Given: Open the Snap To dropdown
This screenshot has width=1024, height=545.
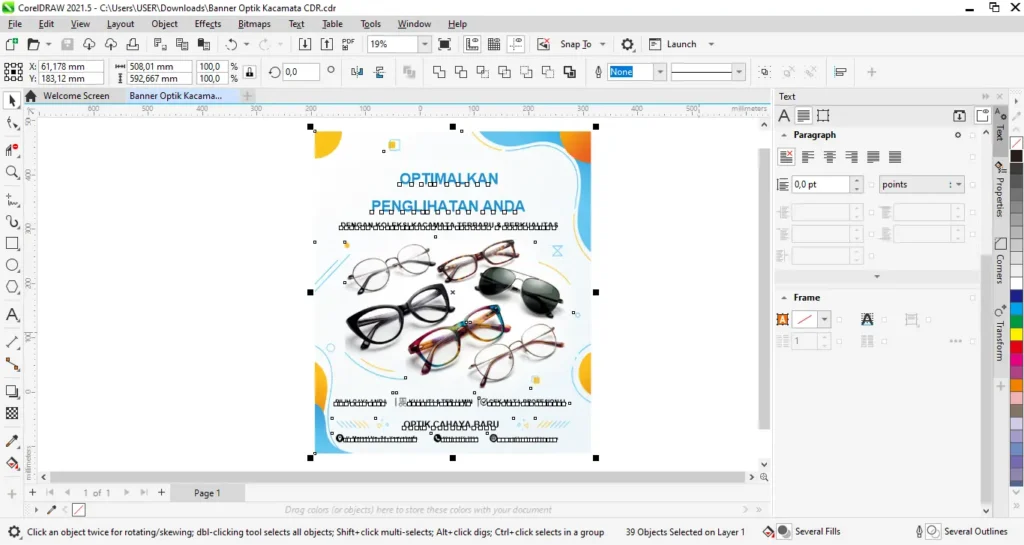Looking at the screenshot, I should coord(602,44).
